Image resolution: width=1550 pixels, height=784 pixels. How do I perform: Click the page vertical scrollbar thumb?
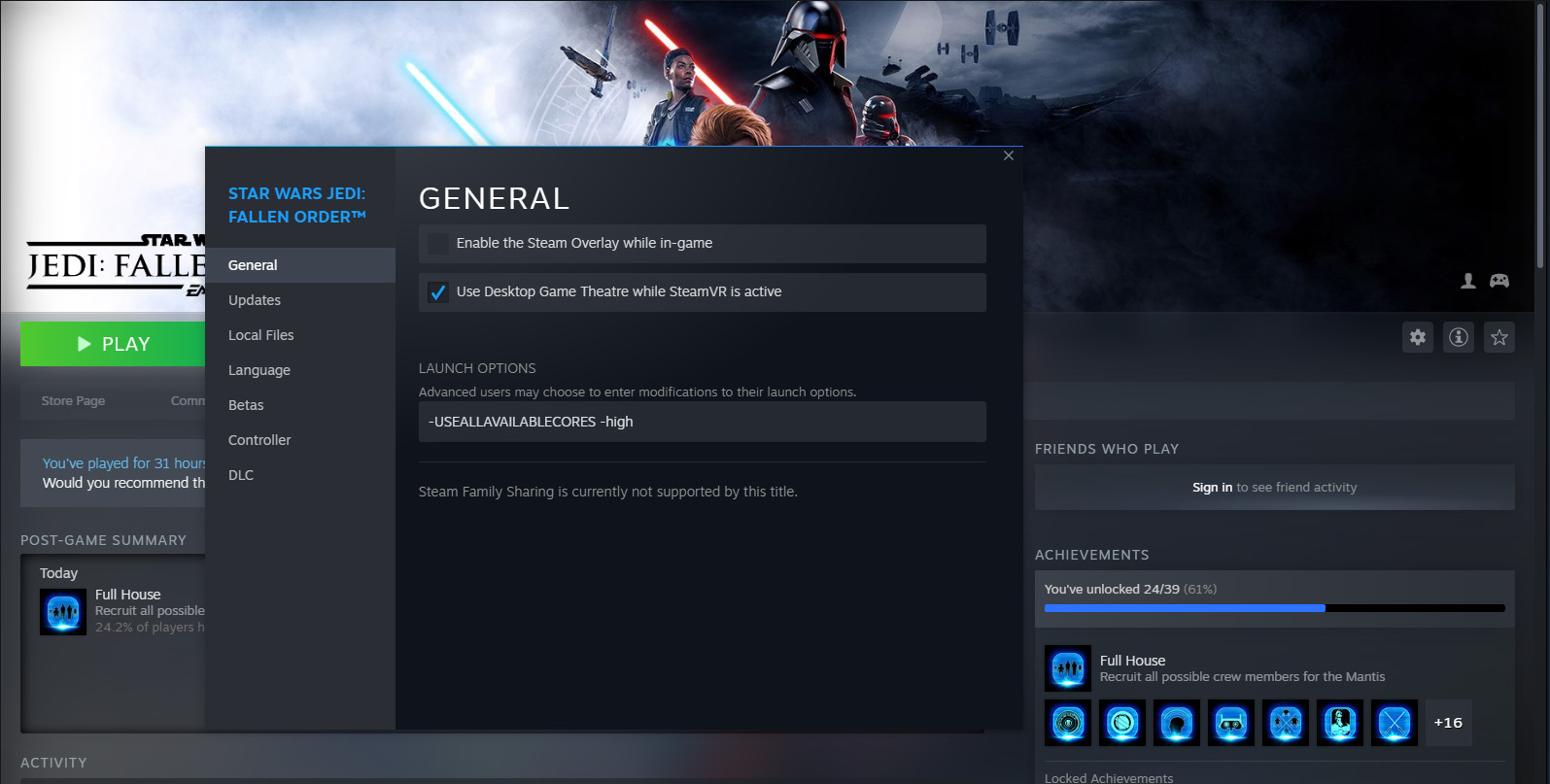click(1540, 136)
